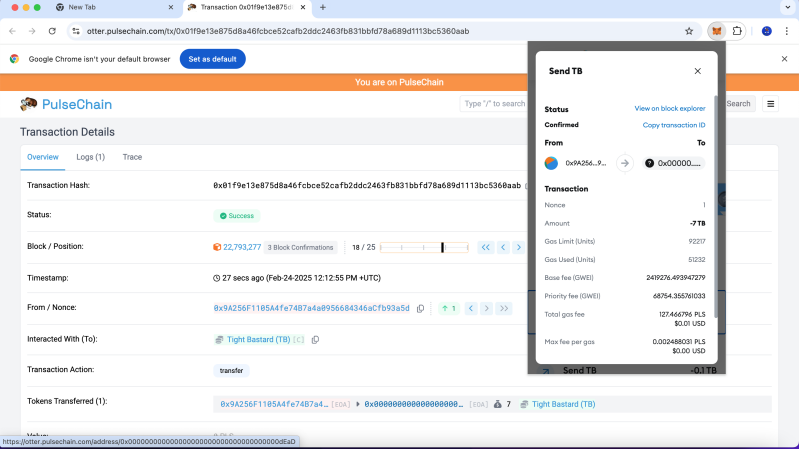The width and height of the screenshot is (799, 449).
Task: Click the 3 Block Confirmations badge
Action: [x=300, y=247]
